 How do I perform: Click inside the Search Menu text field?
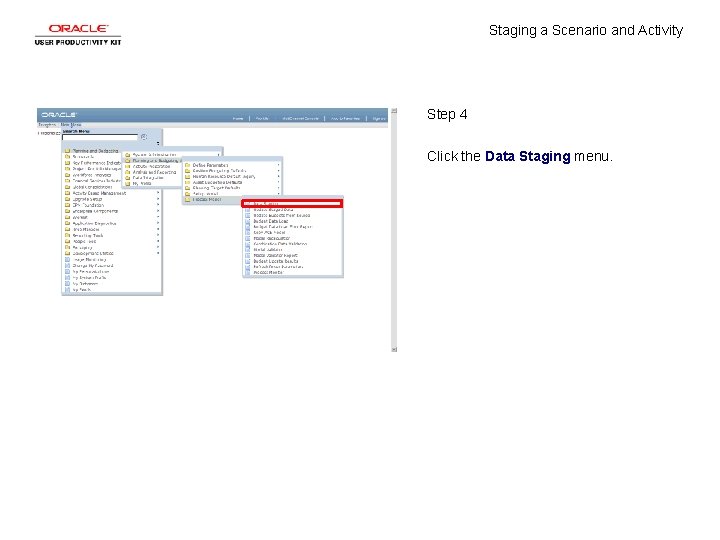[100, 137]
